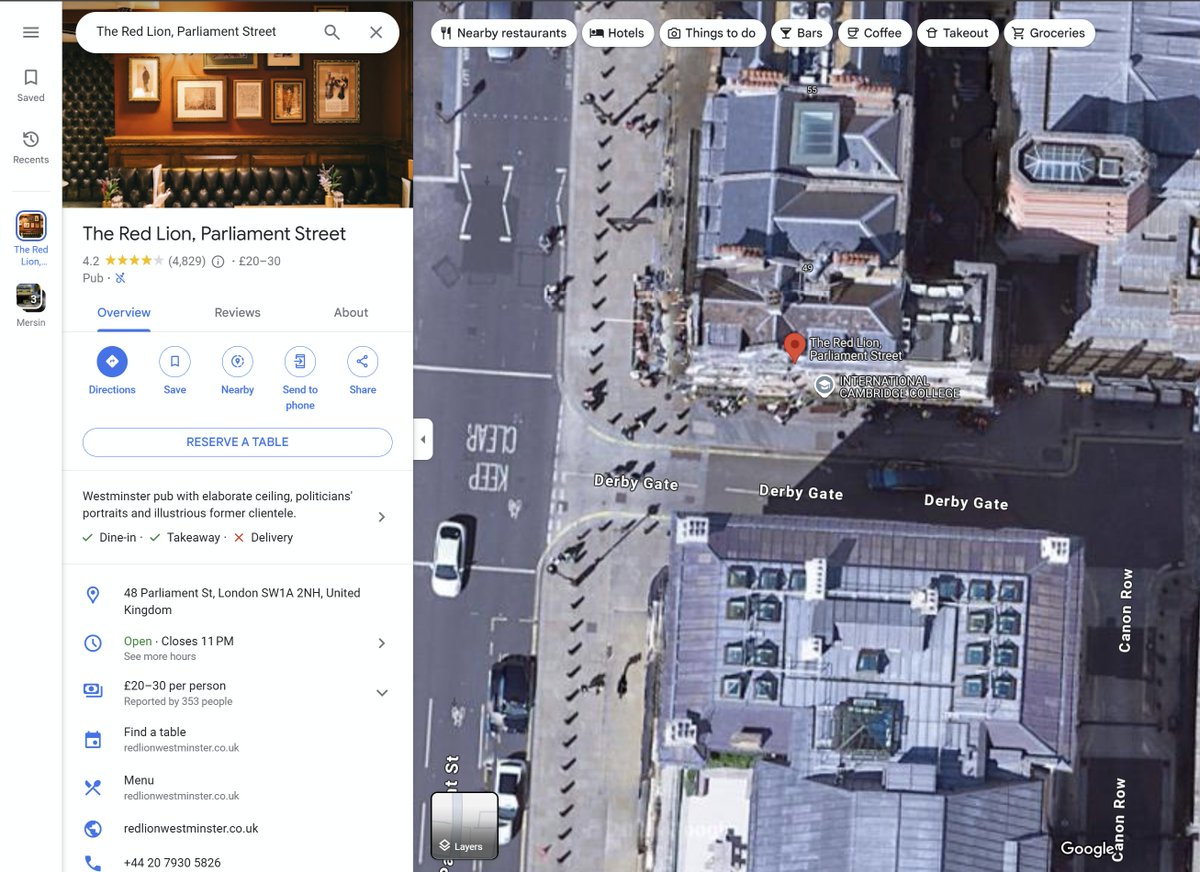Select the Hotels filter chip
This screenshot has width=1200, height=872.
pos(617,33)
